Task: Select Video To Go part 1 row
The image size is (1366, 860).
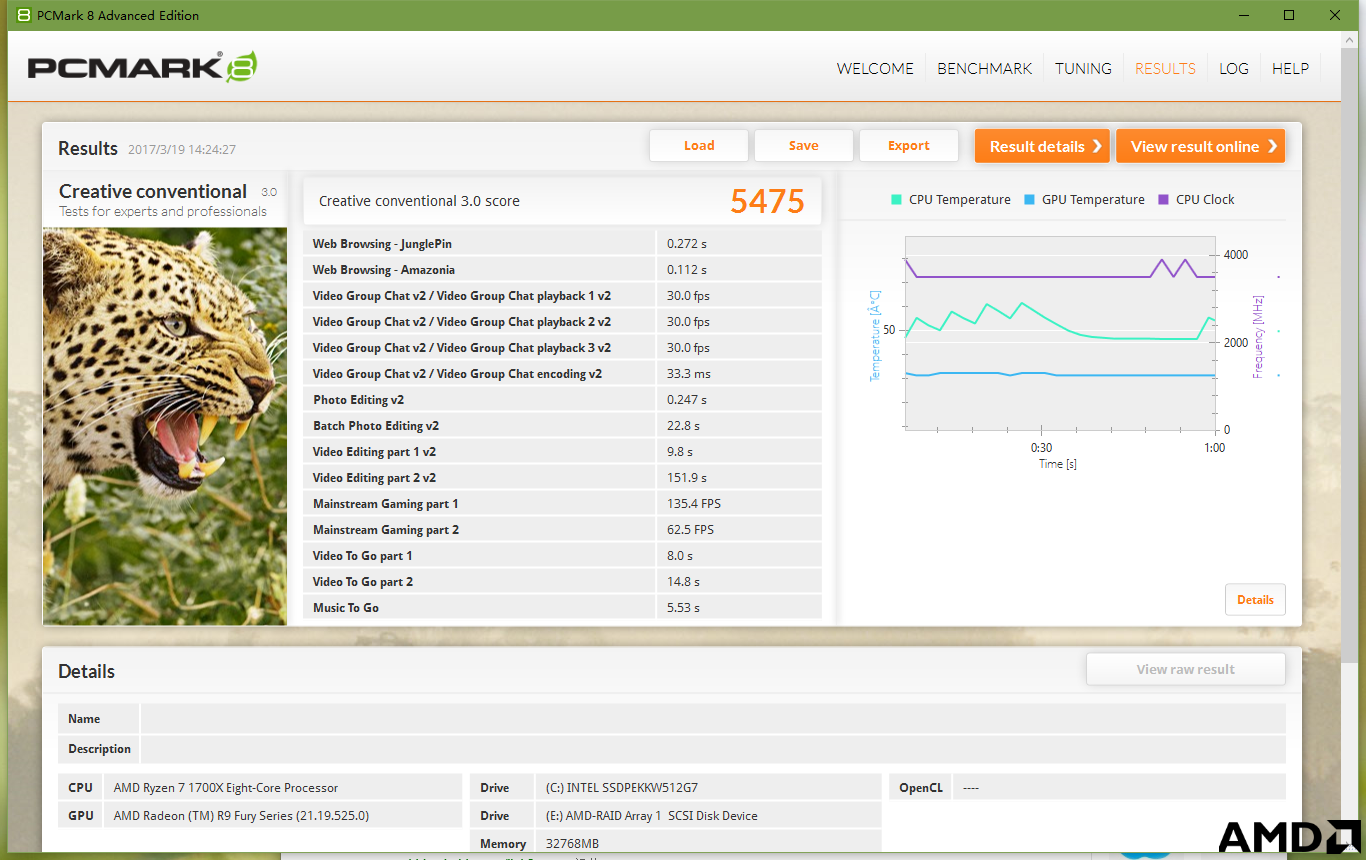Action: (x=562, y=556)
